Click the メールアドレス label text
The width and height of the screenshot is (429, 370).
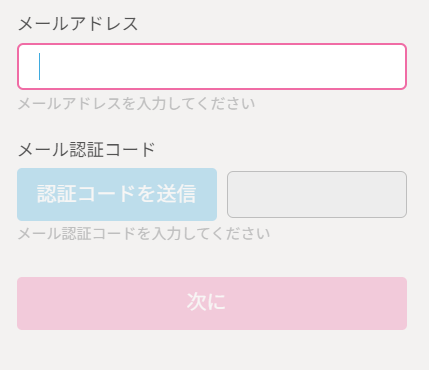pos(78,24)
